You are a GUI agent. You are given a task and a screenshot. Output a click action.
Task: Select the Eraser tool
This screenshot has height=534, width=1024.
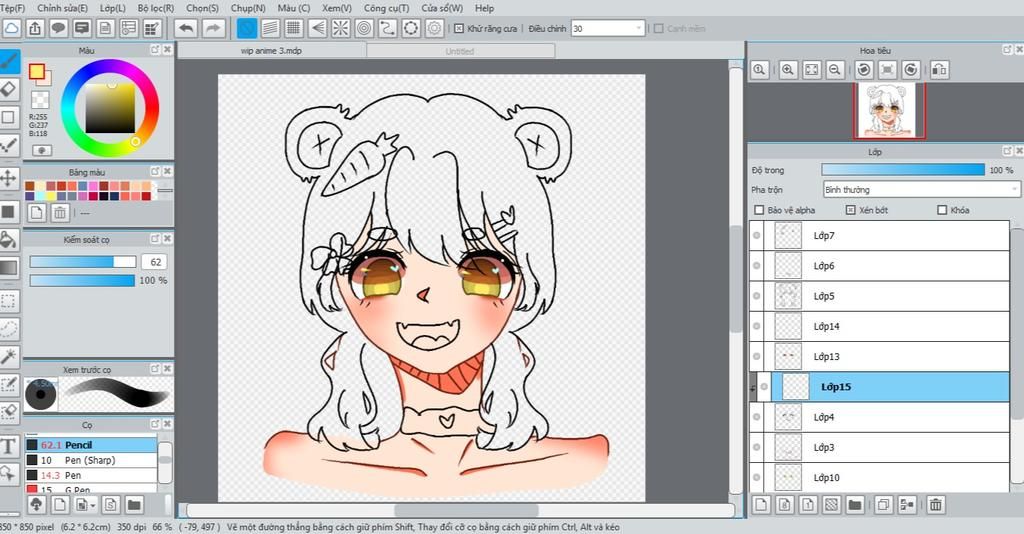8,89
